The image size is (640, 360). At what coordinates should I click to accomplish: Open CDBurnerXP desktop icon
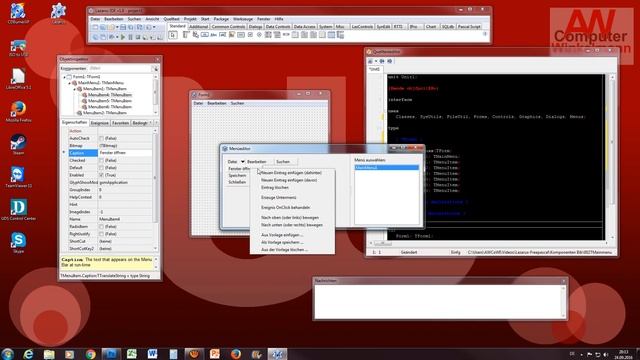click(18, 13)
